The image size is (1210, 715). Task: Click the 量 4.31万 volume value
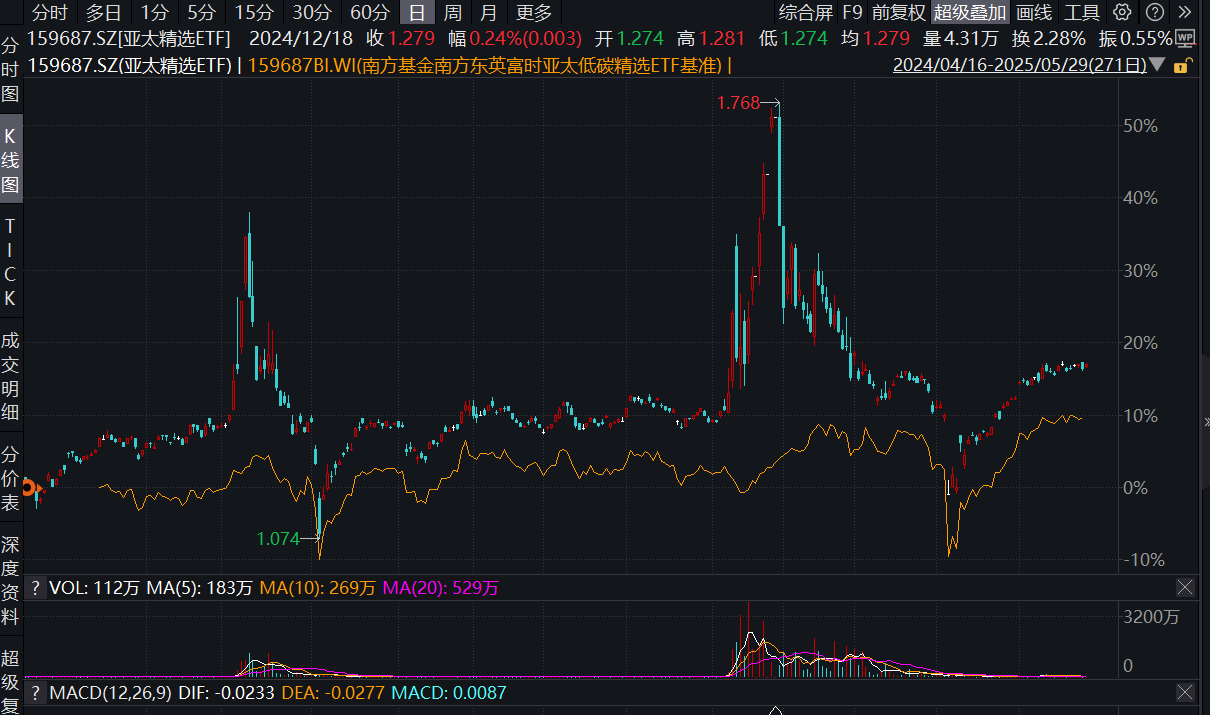(962, 38)
